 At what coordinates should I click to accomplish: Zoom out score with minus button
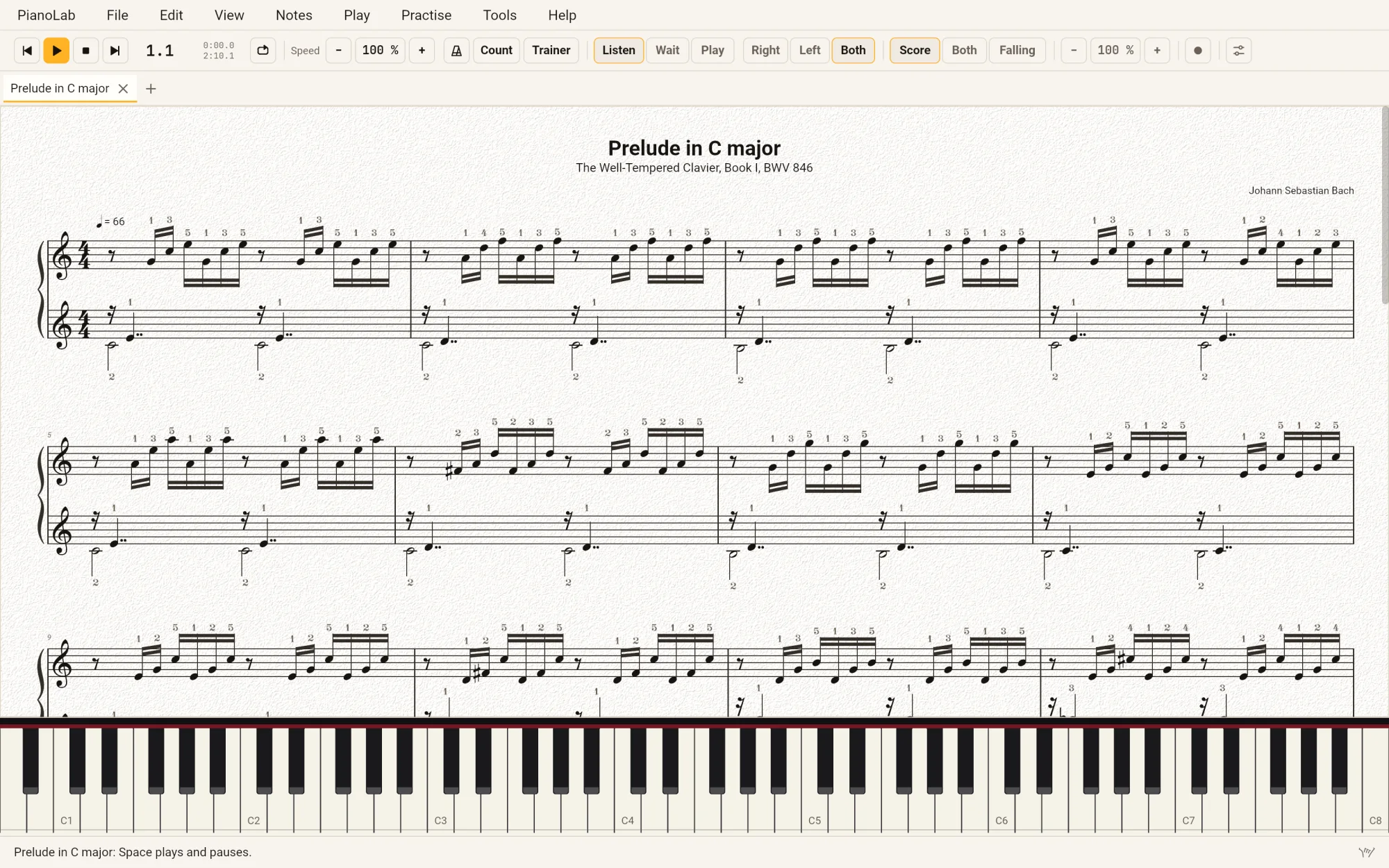[1074, 50]
